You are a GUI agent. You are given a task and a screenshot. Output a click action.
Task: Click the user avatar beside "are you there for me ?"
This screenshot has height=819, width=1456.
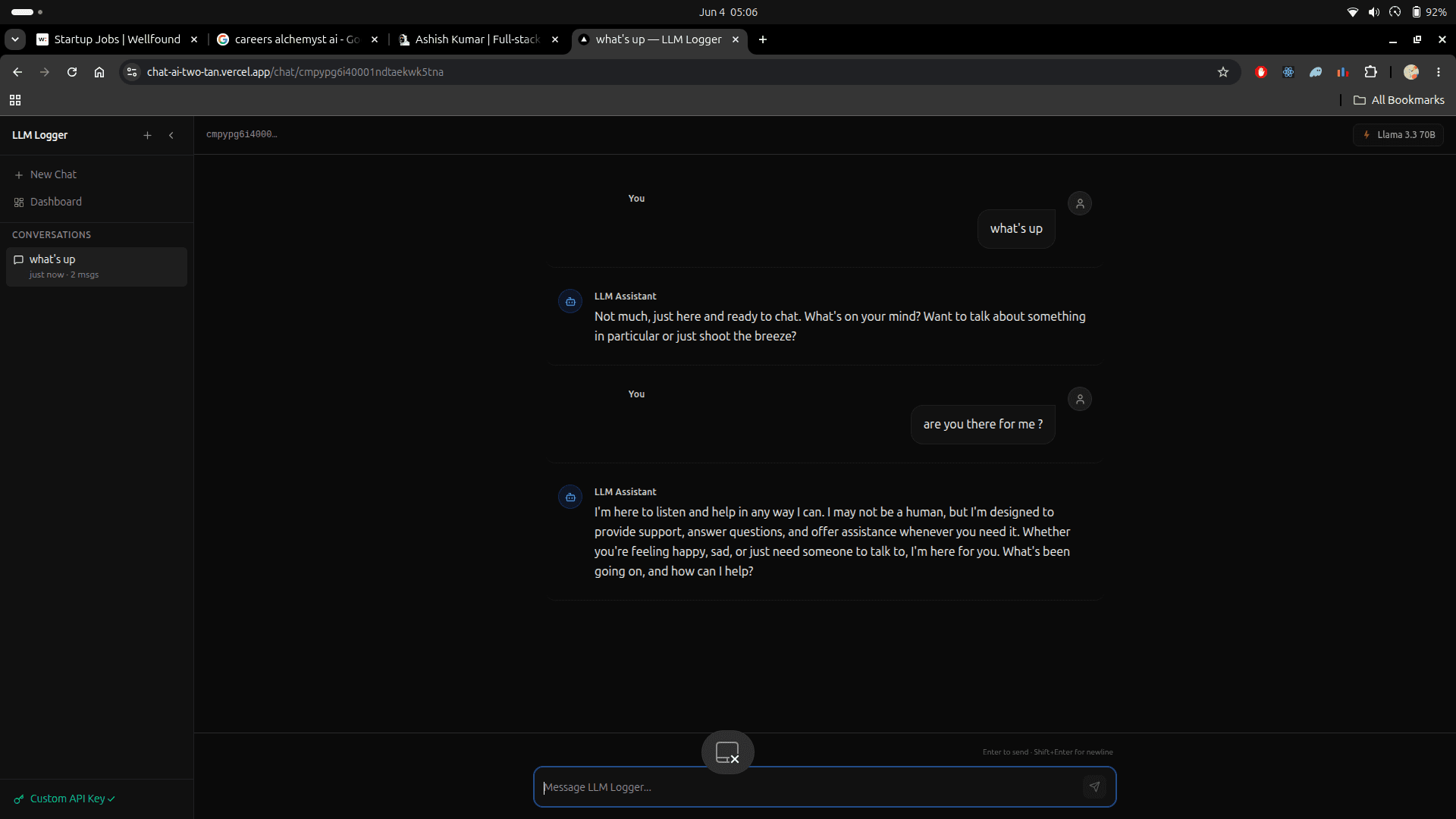click(1080, 399)
